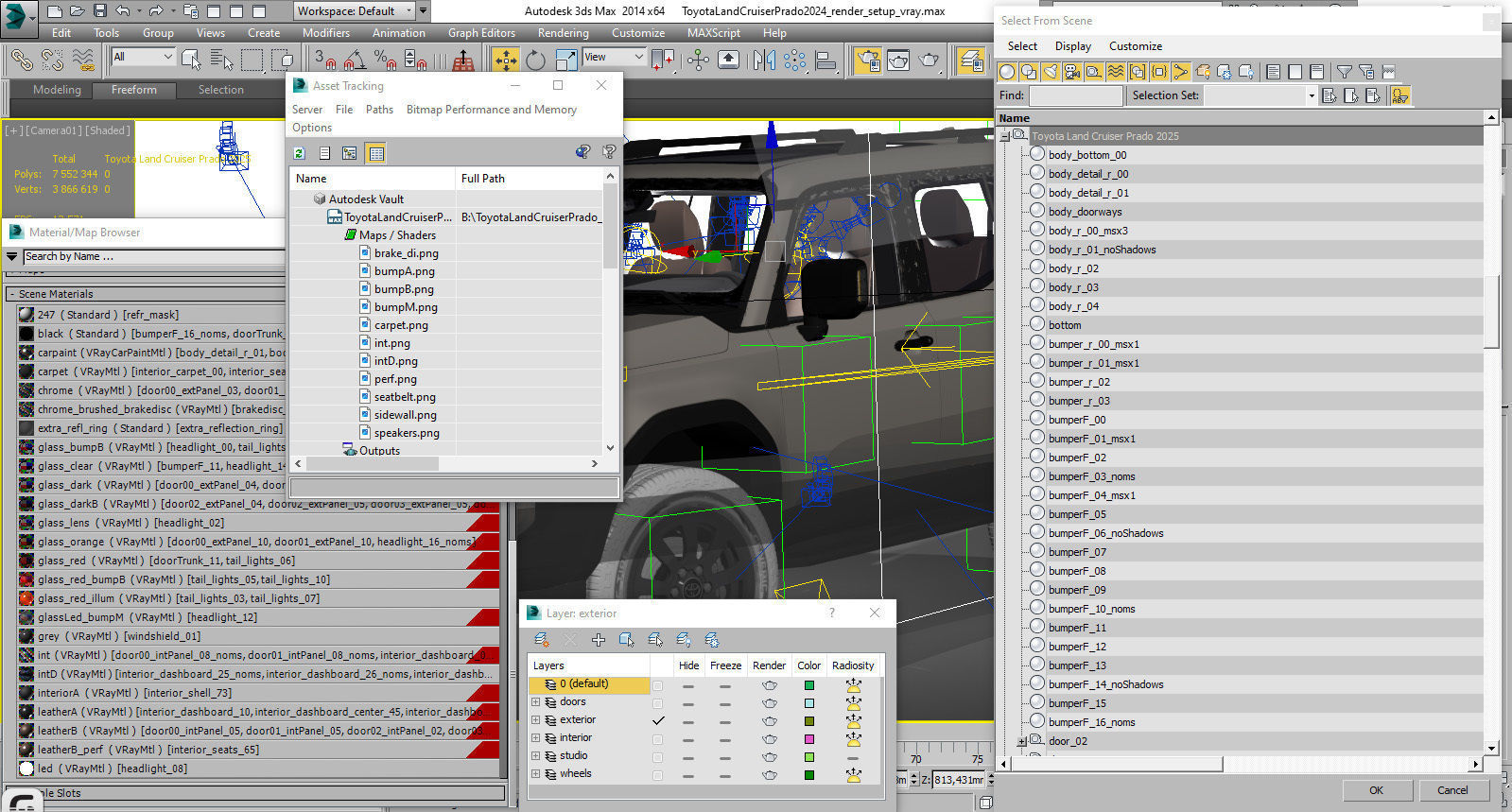This screenshot has width=1512, height=812.
Task: Click the Select by Name toolbar icon
Action: 221,60
